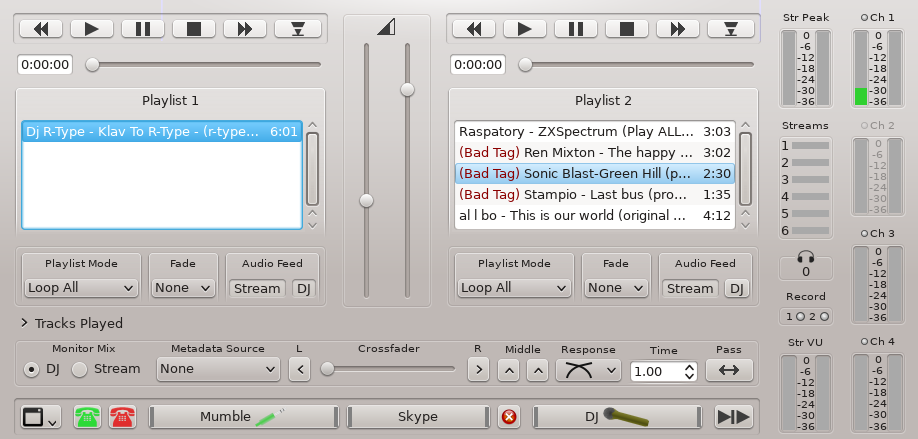Click the left volume fader knob
The height and width of the screenshot is (439, 918).
[x=366, y=201]
